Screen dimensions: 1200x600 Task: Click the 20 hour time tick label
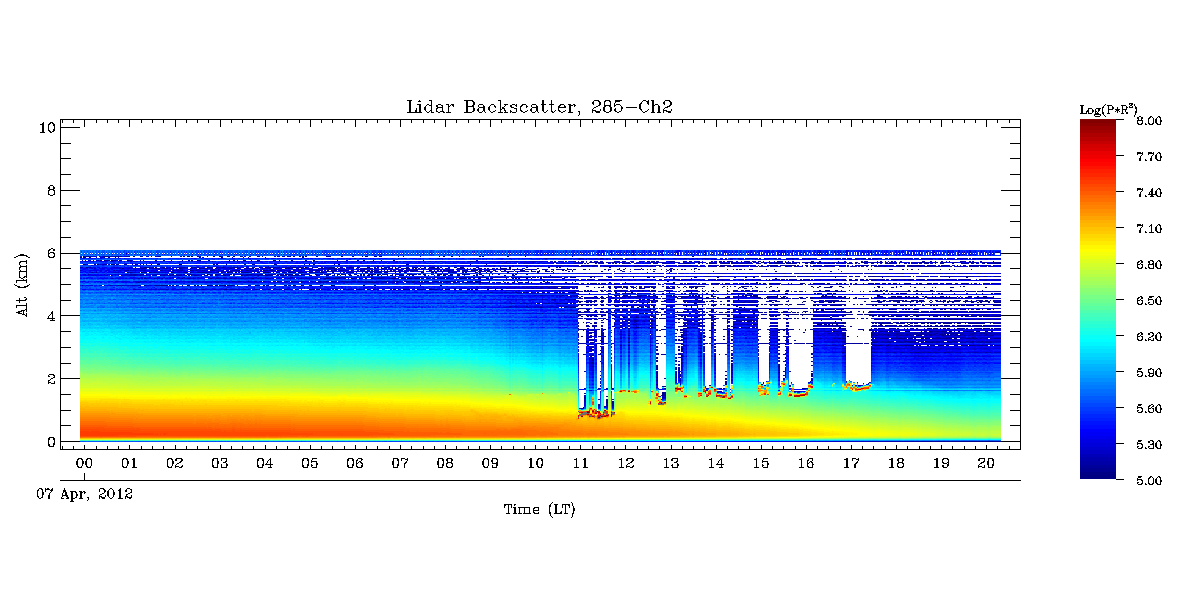[986, 464]
